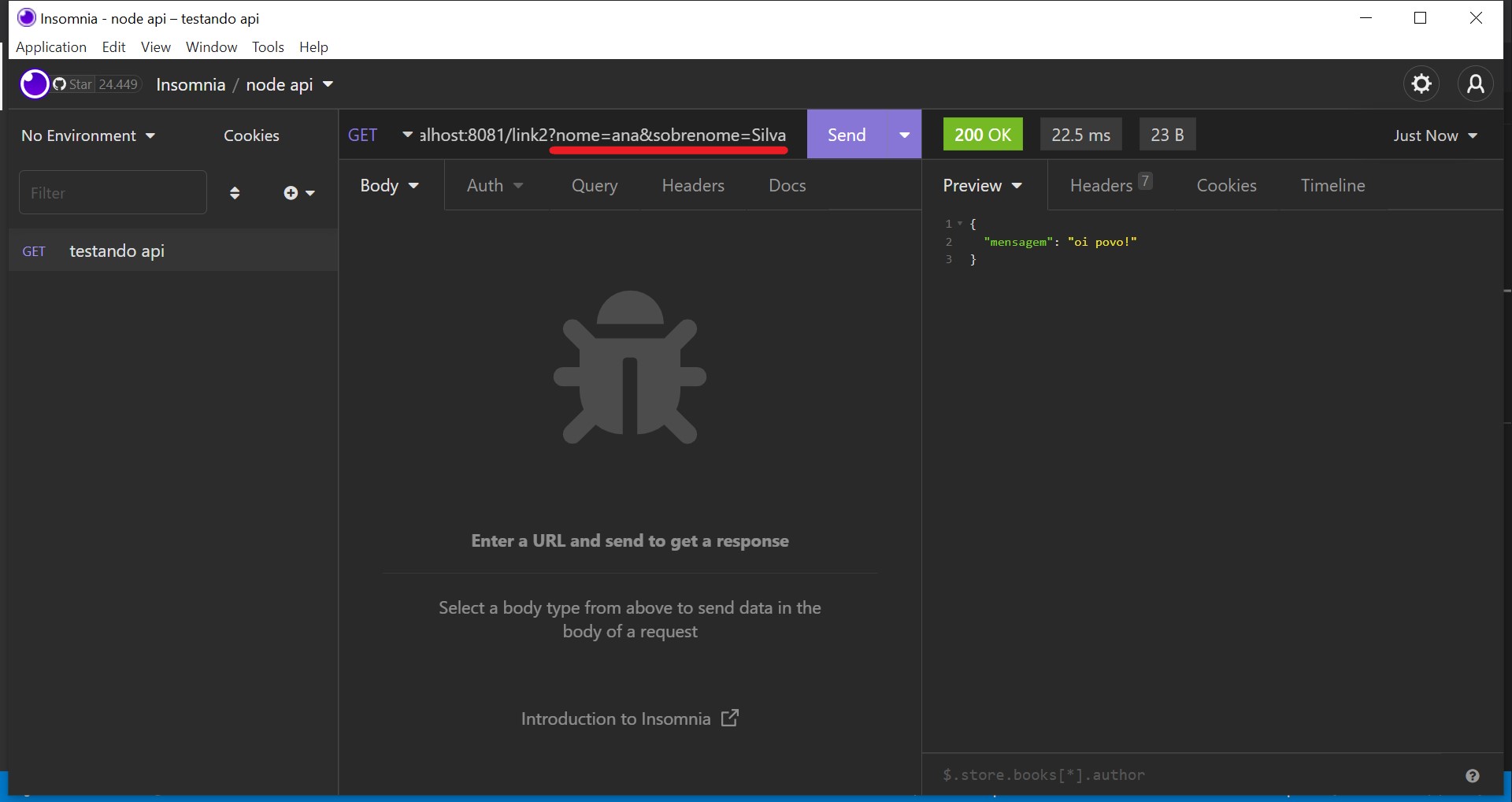This screenshot has width=1512, height=802.
Task: Open the View menu
Action: tap(156, 47)
